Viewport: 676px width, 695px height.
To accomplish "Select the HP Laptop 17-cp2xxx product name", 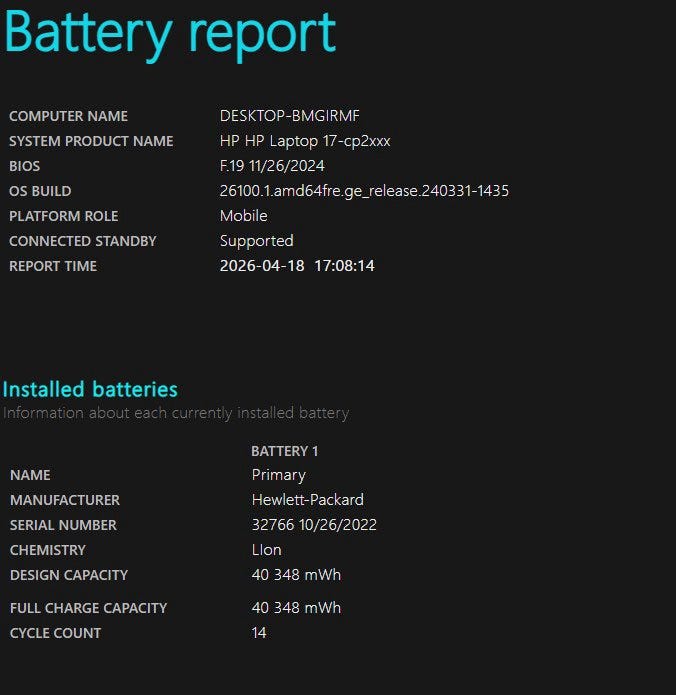I will pyautogui.click(x=305, y=141).
